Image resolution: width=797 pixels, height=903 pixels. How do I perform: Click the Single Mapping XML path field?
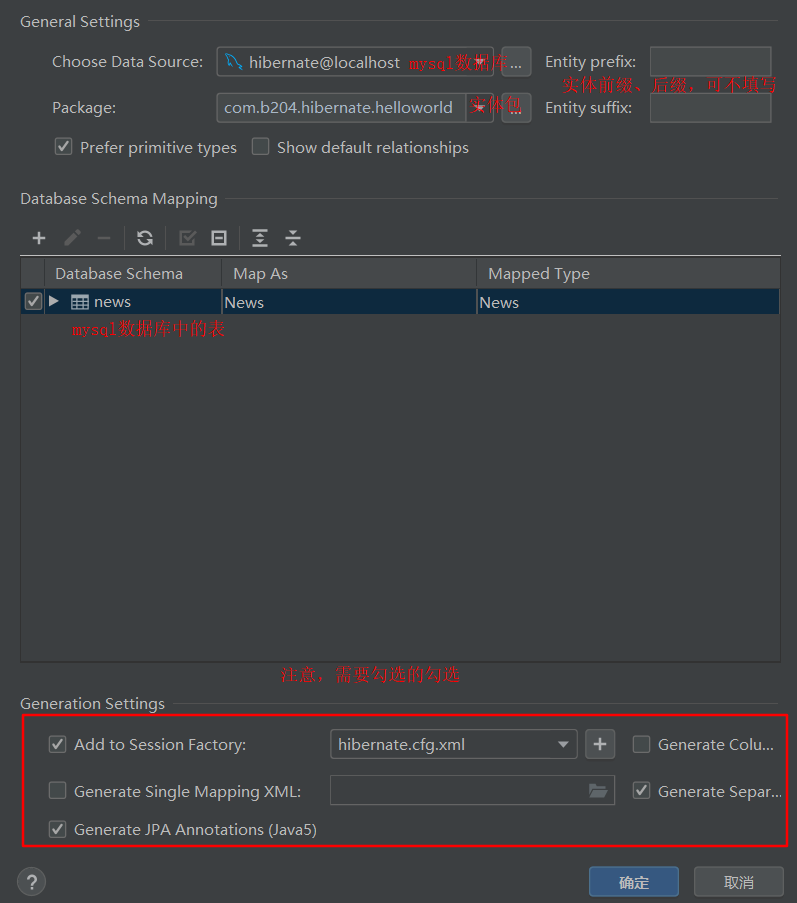pos(472,790)
